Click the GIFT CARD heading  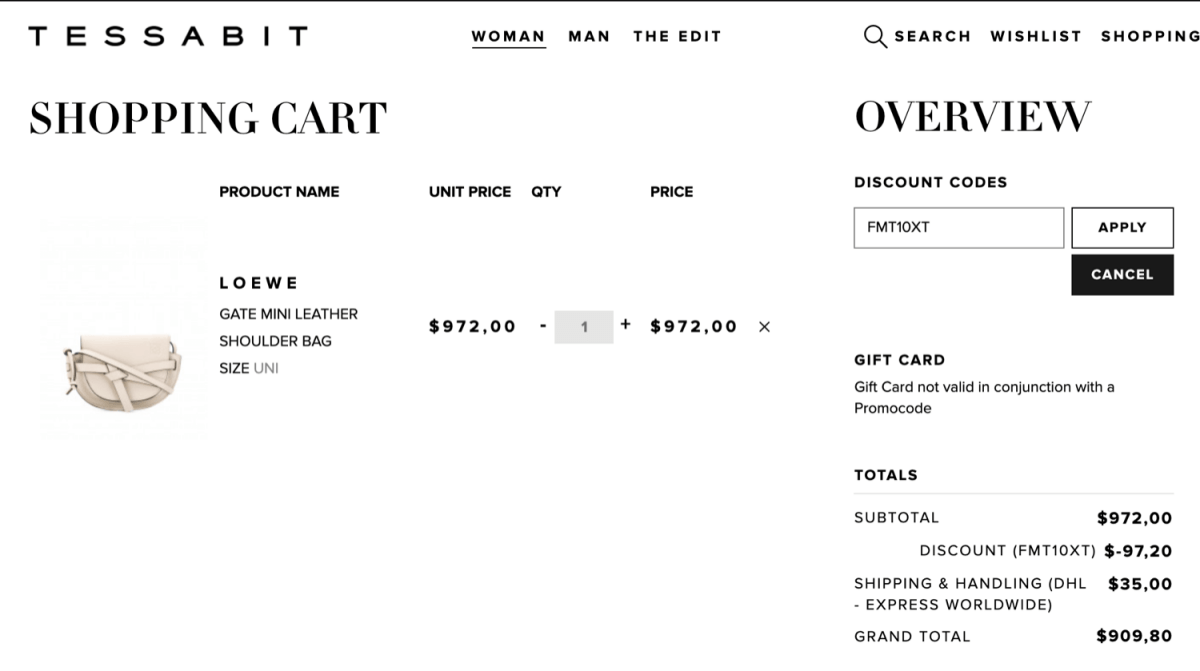899,360
